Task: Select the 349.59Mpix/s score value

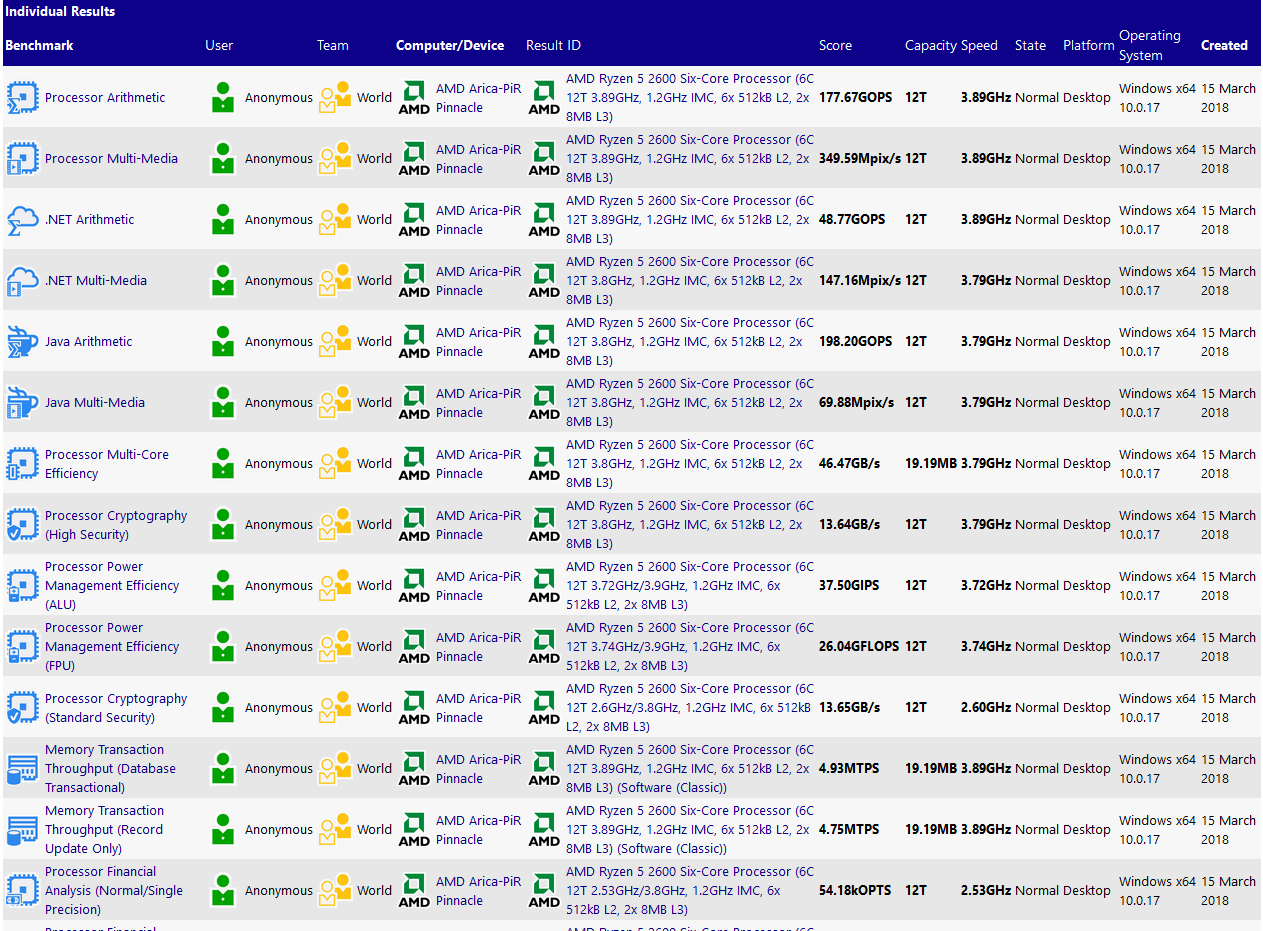Action: tap(860, 159)
